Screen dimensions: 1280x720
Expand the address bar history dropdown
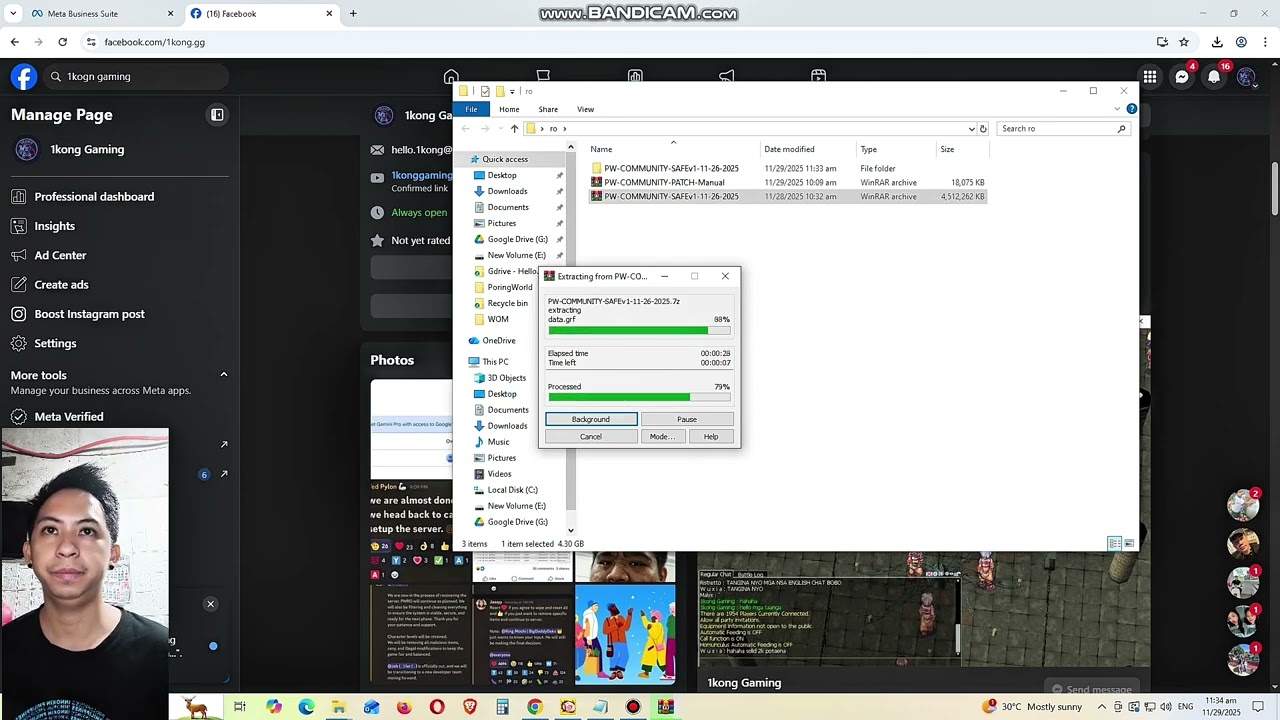971,129
